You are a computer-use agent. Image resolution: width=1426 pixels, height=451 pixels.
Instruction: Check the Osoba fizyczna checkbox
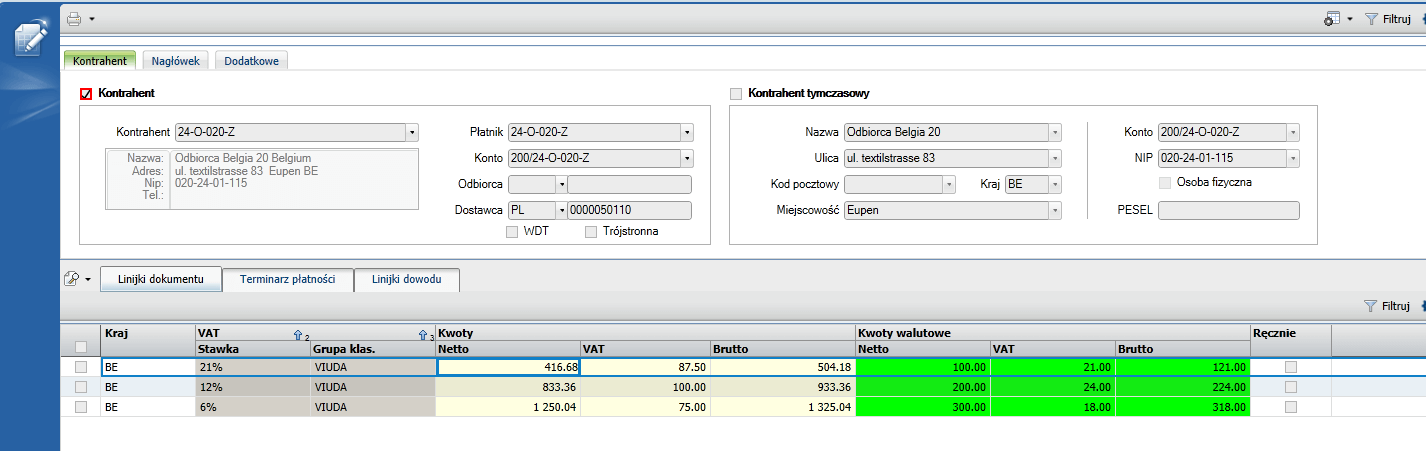tap(1164, 183)
